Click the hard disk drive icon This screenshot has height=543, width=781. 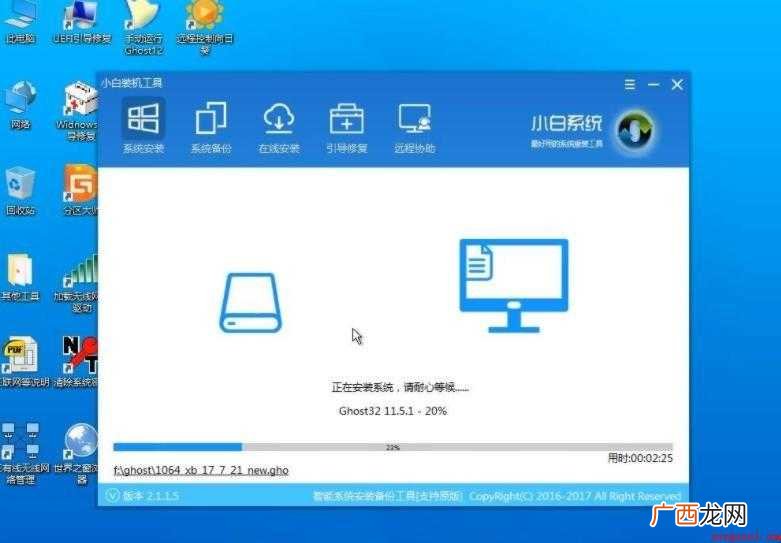point(251,303)
